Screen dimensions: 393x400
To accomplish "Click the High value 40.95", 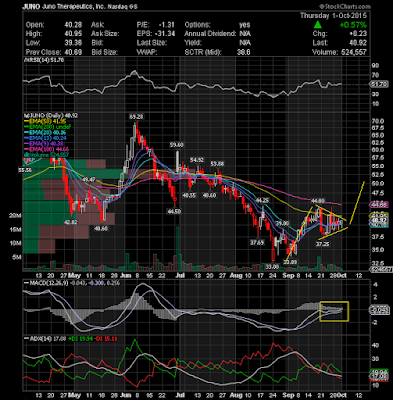I will click(x=72, y=34).
